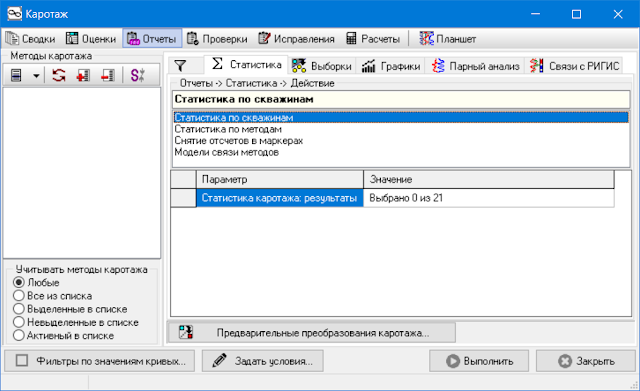This screenshot has height=391, width=640.
Task: Click the Каротаж application icon in title bar
Action: click(x=14, y=14)
